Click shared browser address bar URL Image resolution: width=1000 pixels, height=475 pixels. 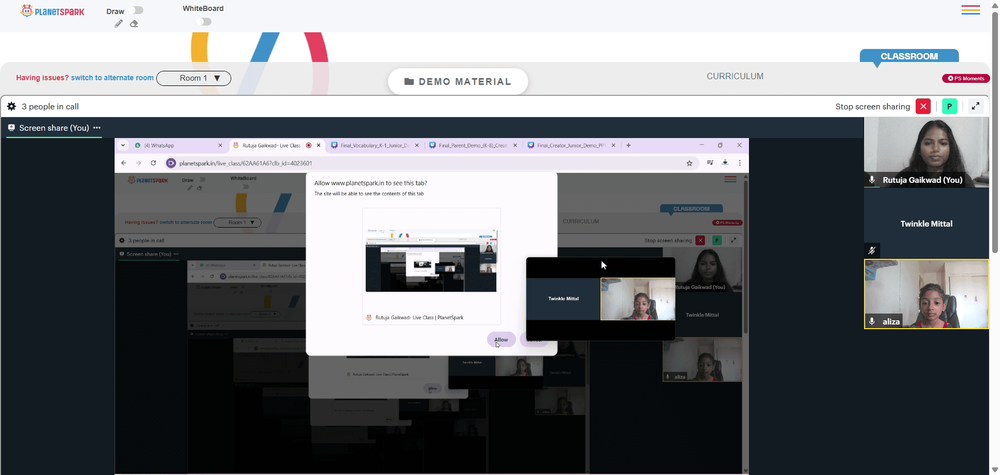pyautogui.click(x=246, y=163)
